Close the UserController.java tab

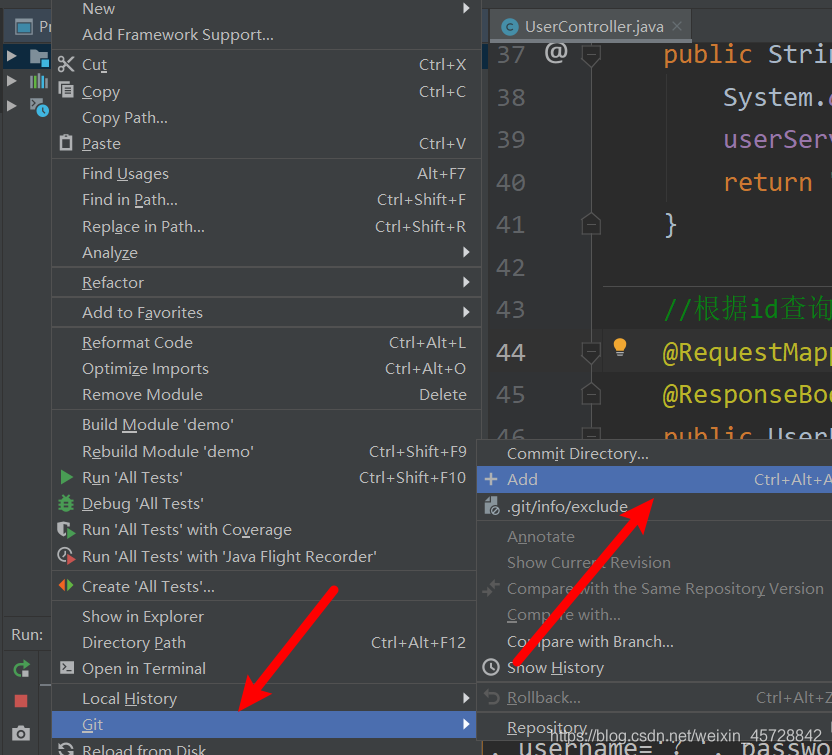click(677, 26)
